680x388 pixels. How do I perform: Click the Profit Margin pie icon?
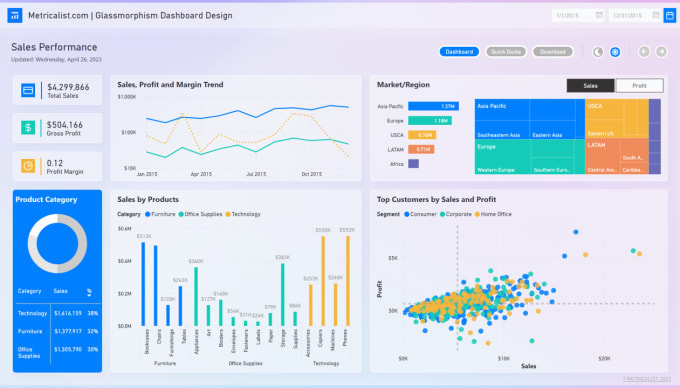pos(28,166)
